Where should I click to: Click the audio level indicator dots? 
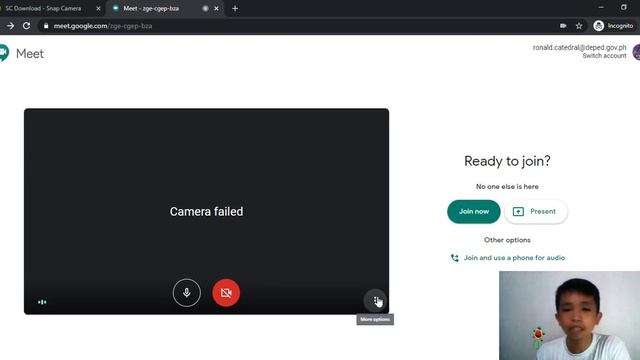[x=42, y=302]
